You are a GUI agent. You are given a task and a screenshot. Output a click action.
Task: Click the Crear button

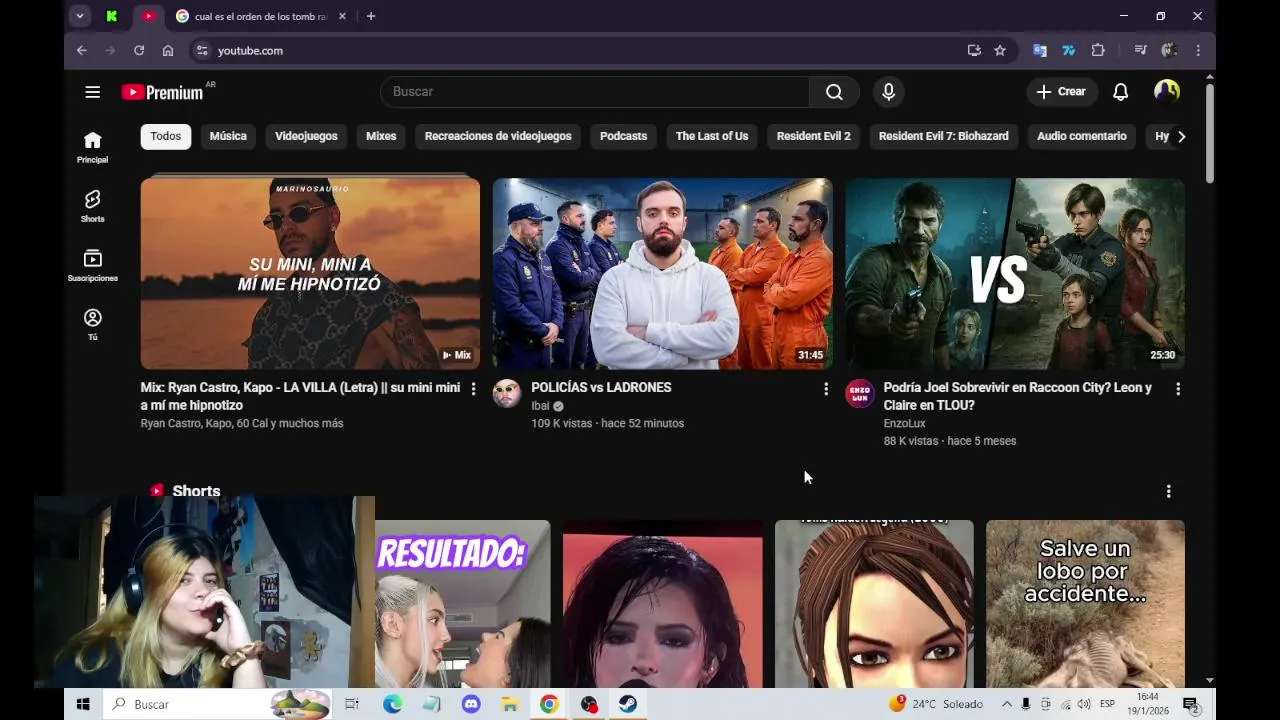(x=1062, y=92)
